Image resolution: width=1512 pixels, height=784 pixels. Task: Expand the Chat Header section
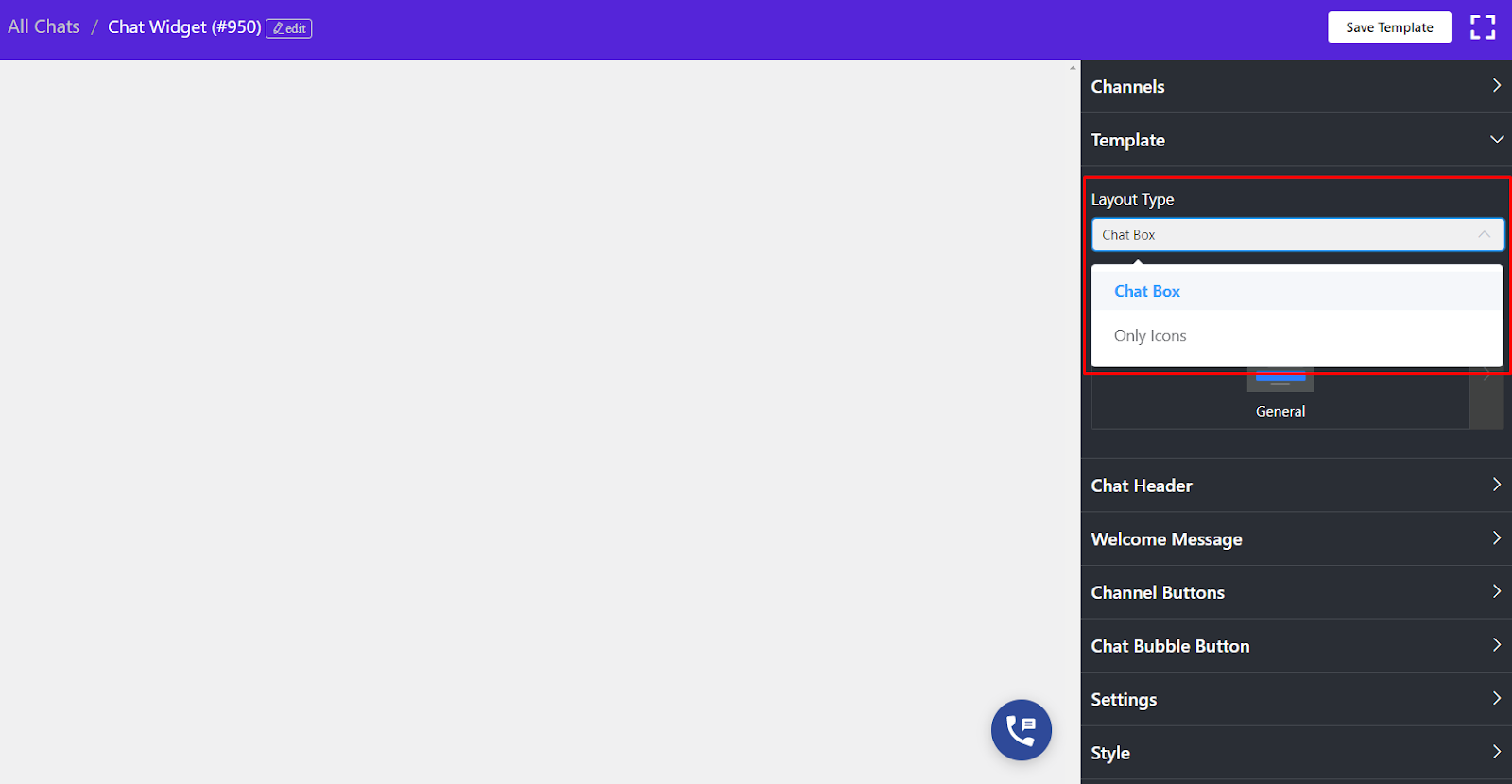(1297, 486)
